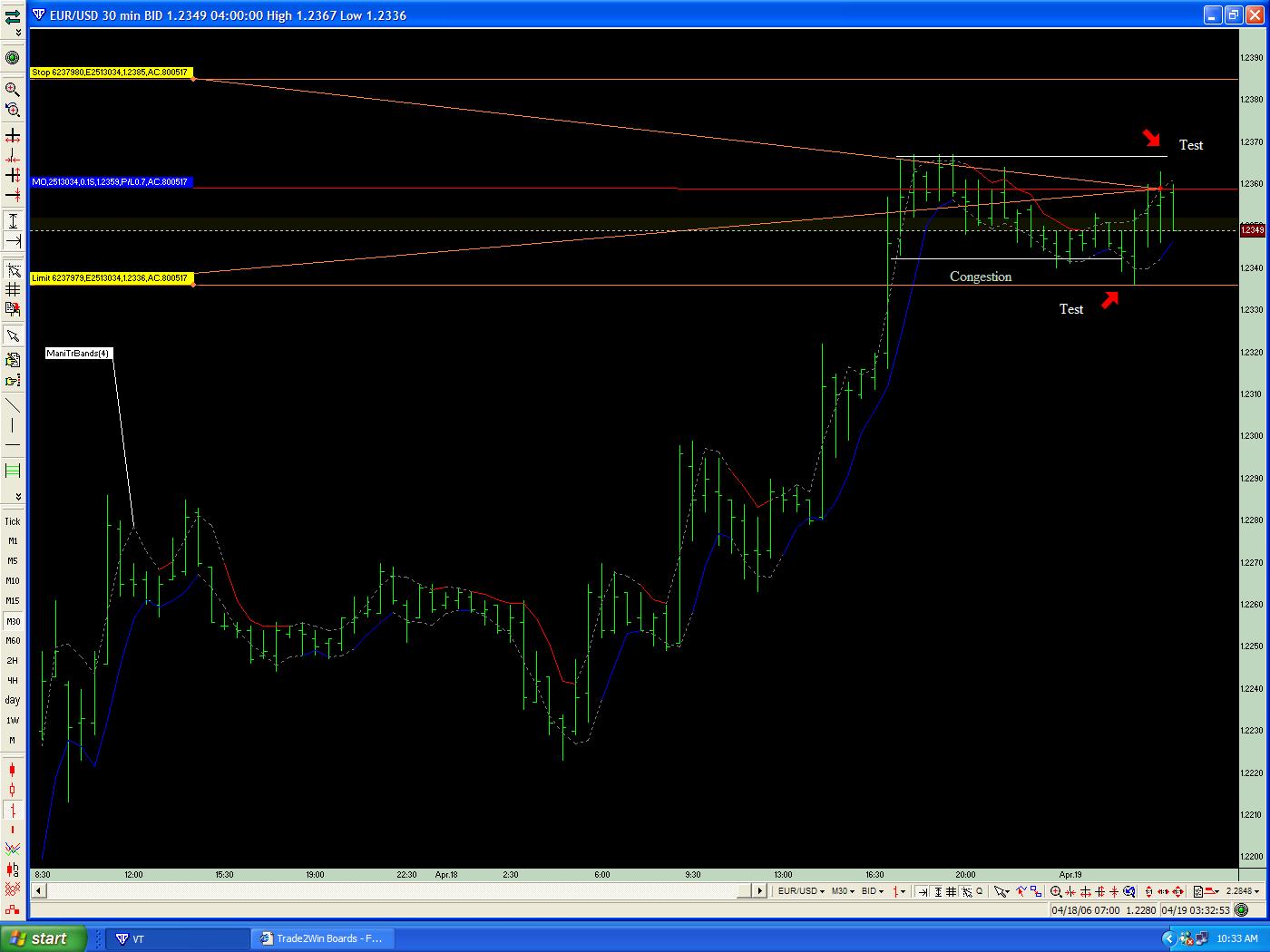Open the bar style dropdown in bottom toolbar
The width and height of the screenshot is (1270, 952).
click(x=899, y=891)
